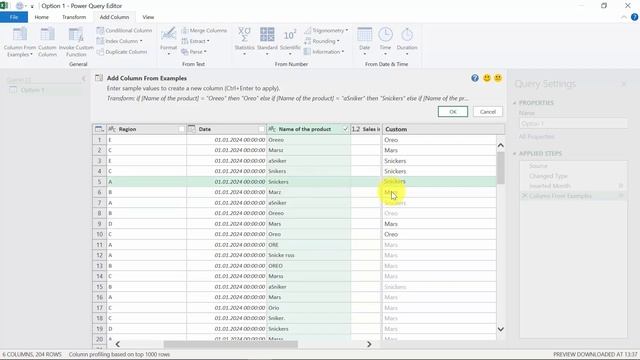
Task: Click vertical scrollbar thumb
Action: 501,168
